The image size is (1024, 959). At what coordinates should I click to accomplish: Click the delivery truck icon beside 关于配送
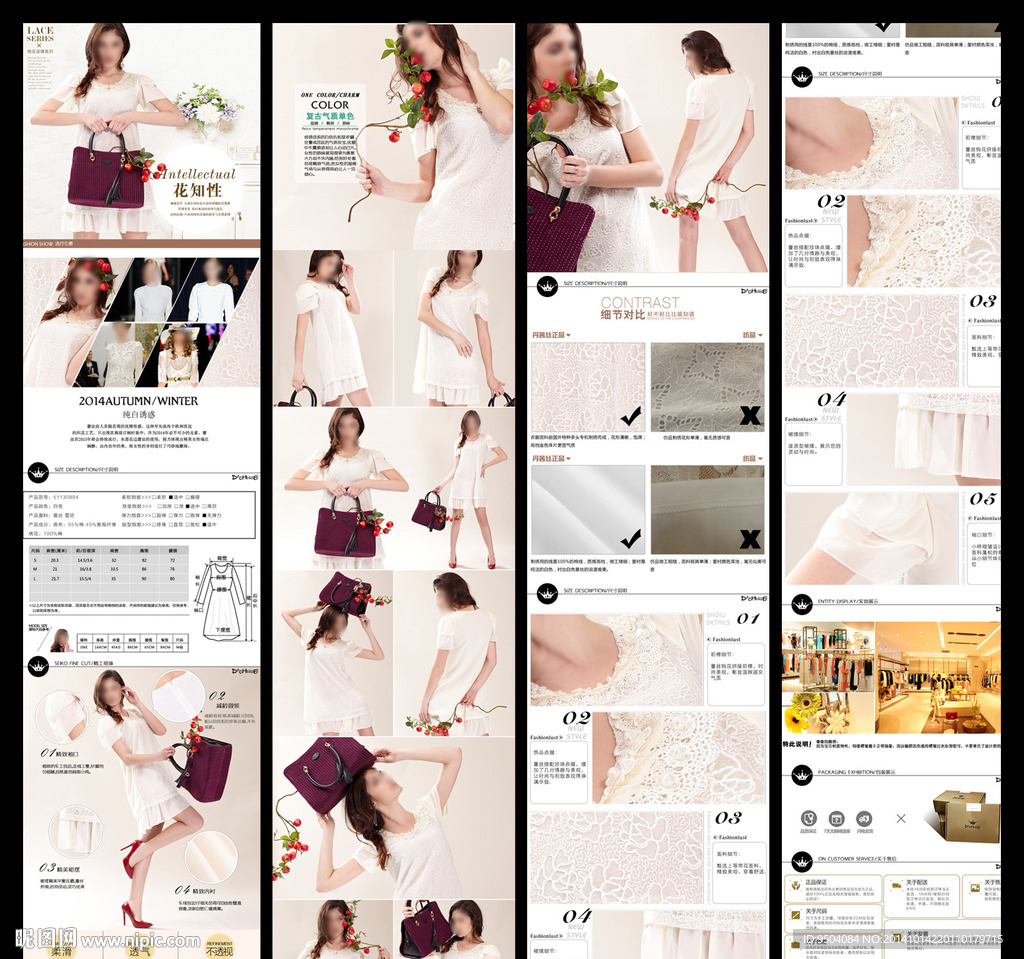point(897,886)
